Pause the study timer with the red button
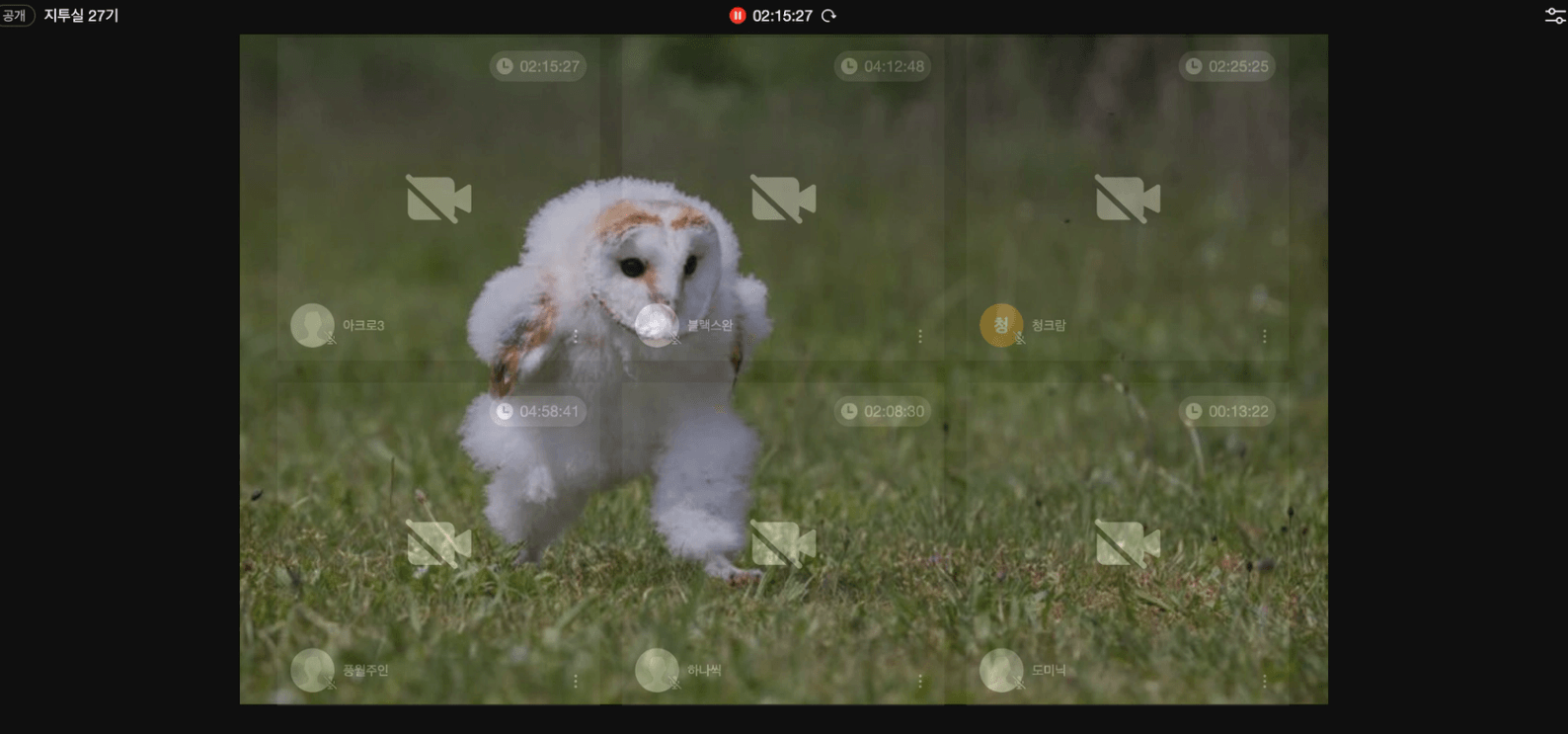 (737, 16)
